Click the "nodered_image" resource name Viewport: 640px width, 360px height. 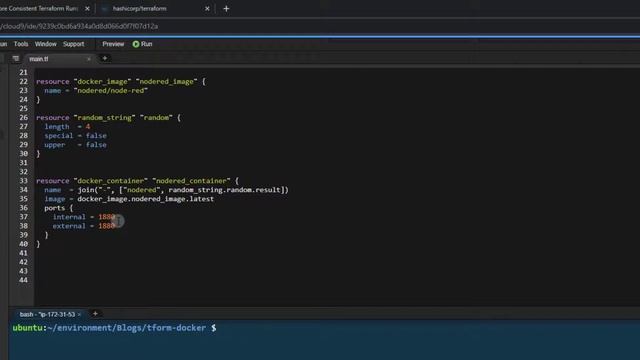coord(166,82)
